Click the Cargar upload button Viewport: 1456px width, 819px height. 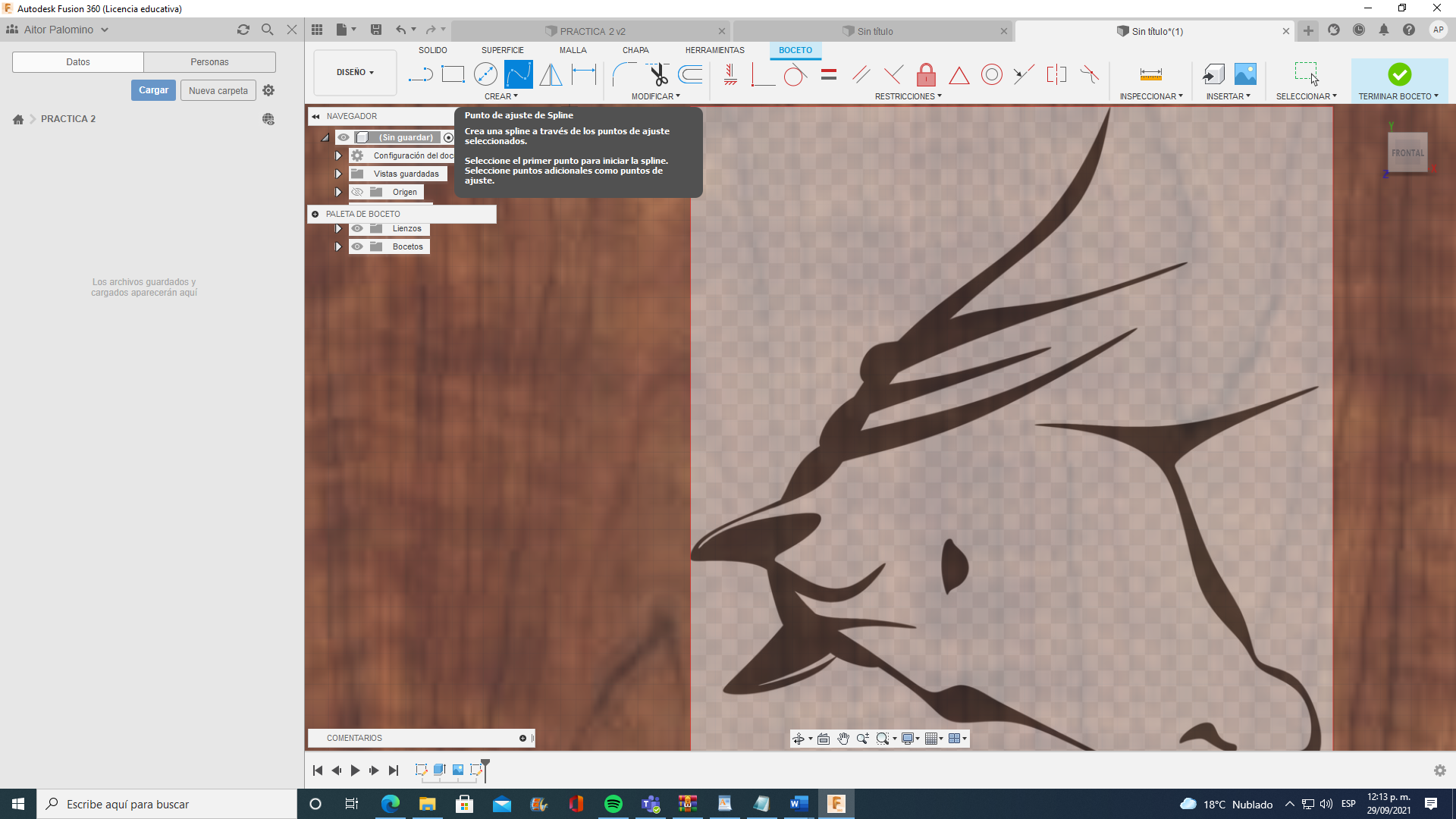coord(153,90)
